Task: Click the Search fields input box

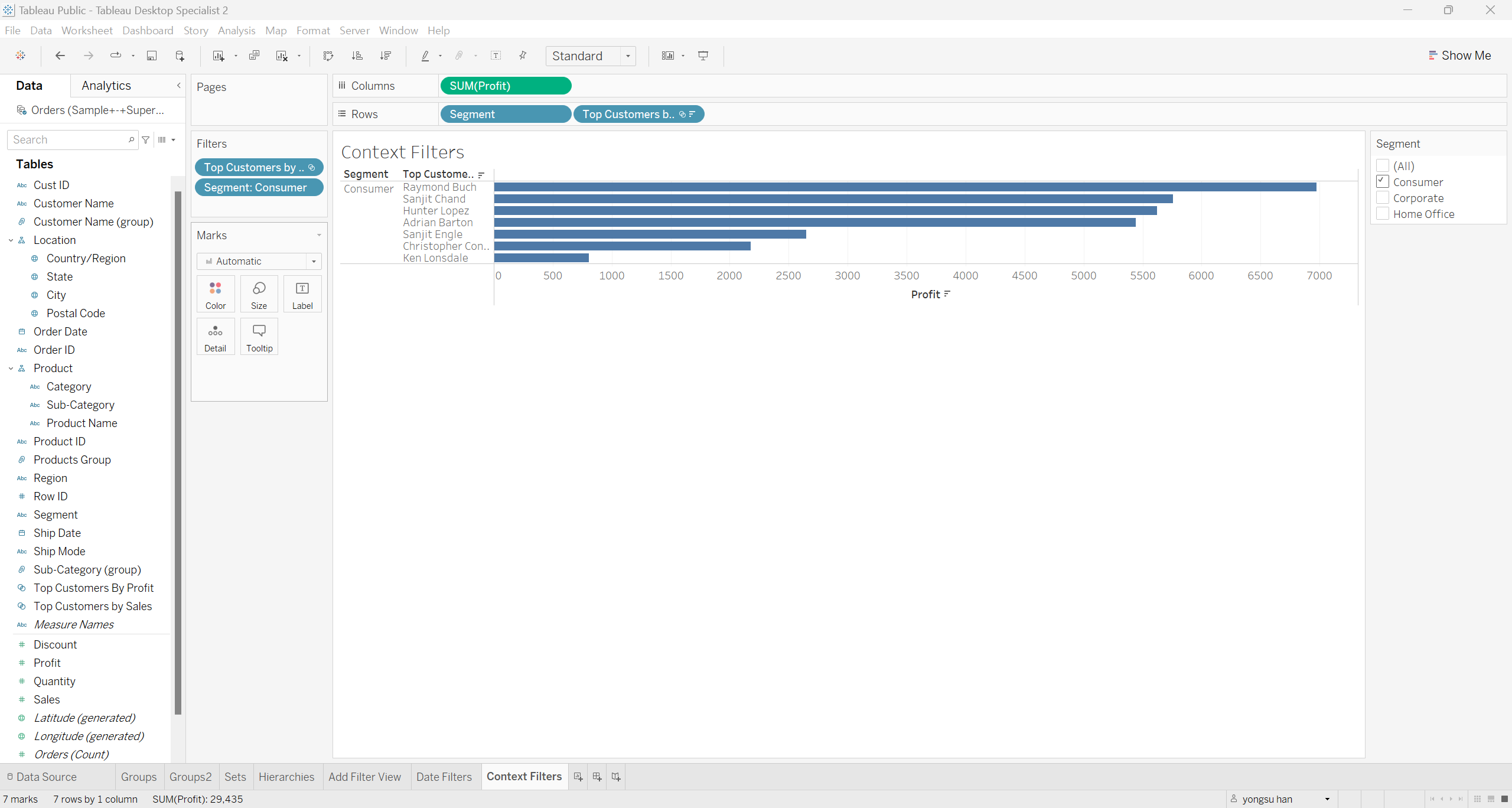Action: tap(68, 140)
